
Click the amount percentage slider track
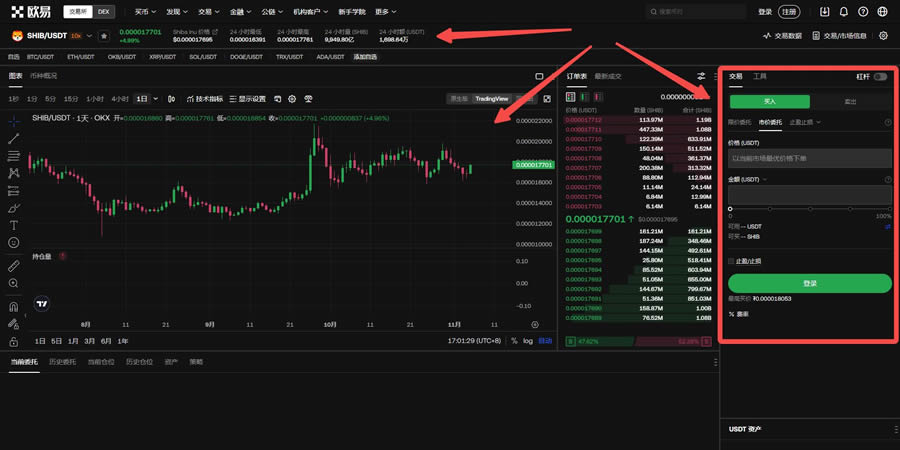[809, 207]
